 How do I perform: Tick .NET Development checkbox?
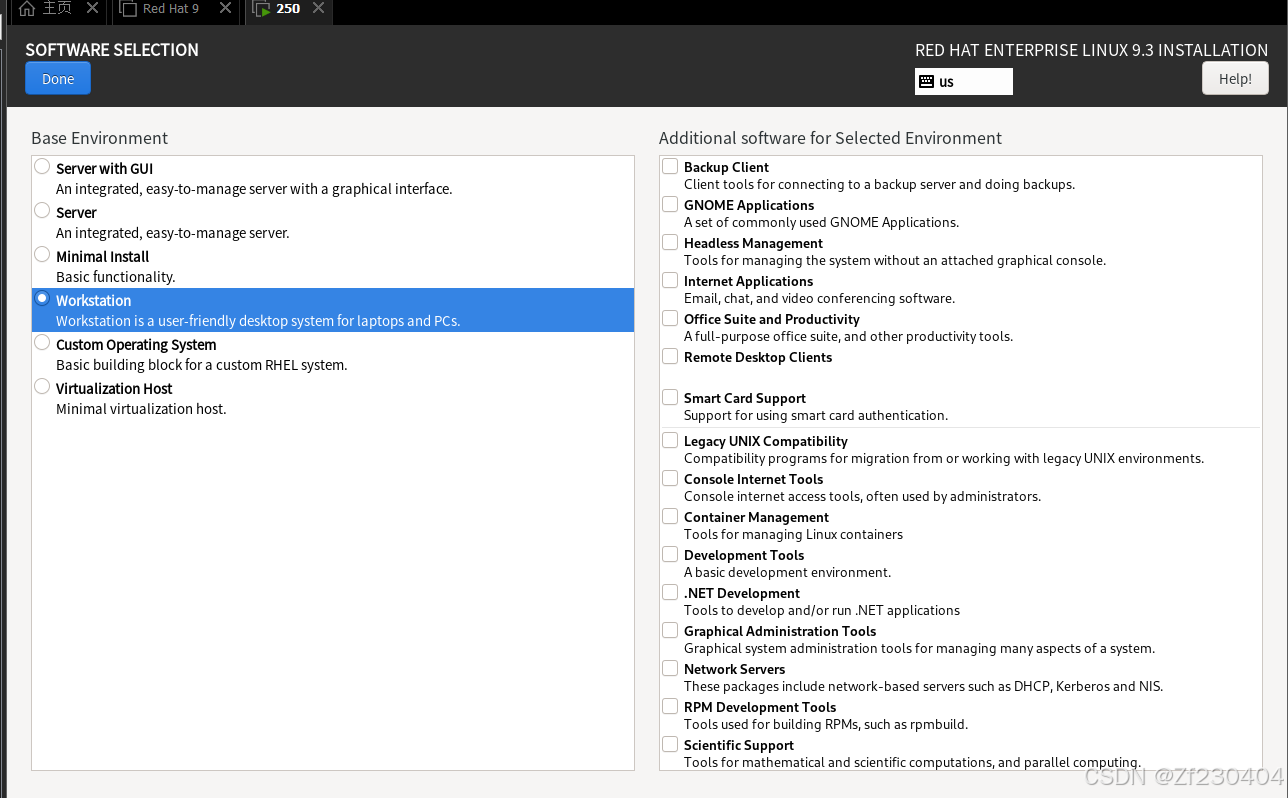point(670,592)
